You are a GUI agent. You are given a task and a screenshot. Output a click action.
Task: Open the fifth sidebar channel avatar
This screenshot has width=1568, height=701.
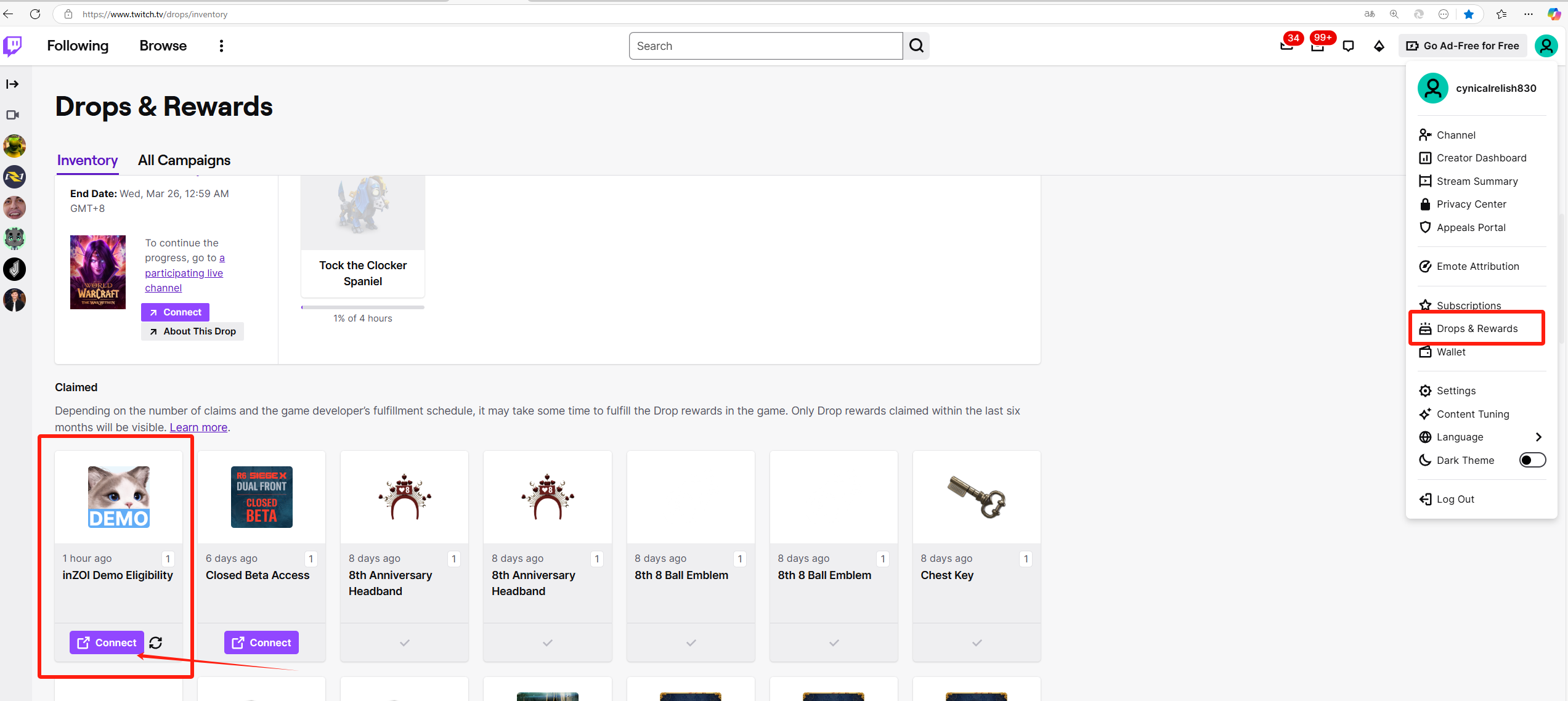[14, 269]
